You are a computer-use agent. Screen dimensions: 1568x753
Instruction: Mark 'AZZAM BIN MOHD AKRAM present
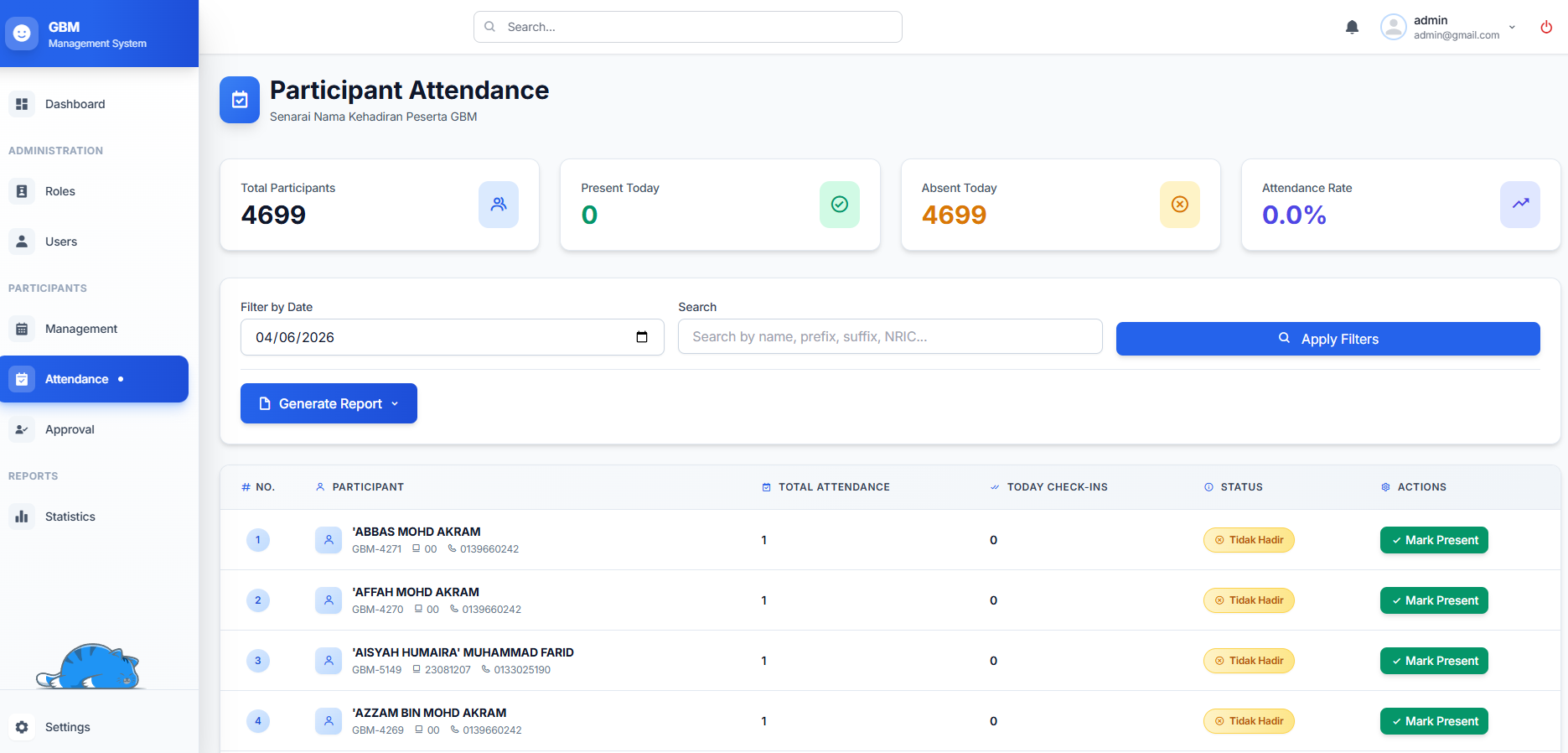coord(1434,721)
